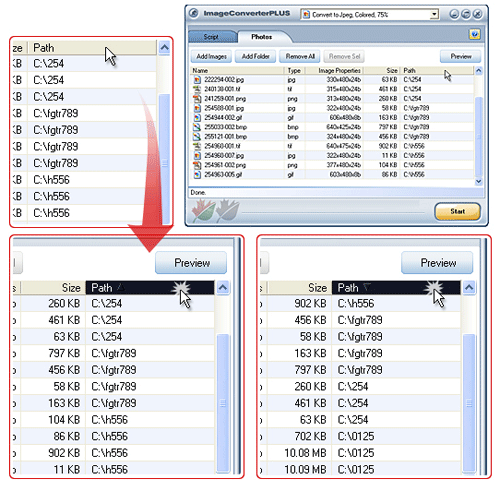The height and width of the screenshot is (491, 500).
Task: Sort the list by the Path column
Action: pos(437,71)
